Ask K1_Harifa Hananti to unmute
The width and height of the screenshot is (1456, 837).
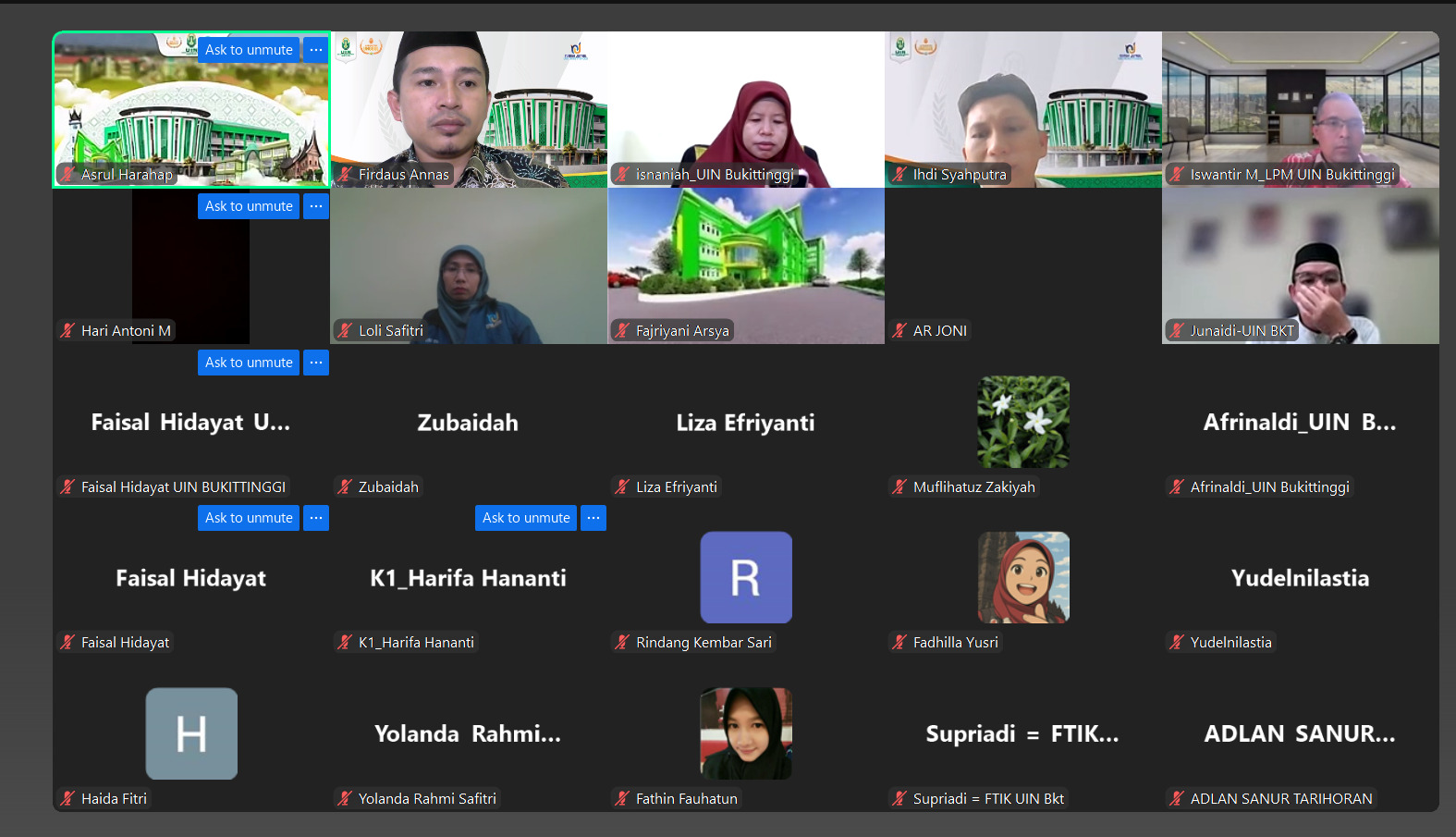(x=525, y=518)
